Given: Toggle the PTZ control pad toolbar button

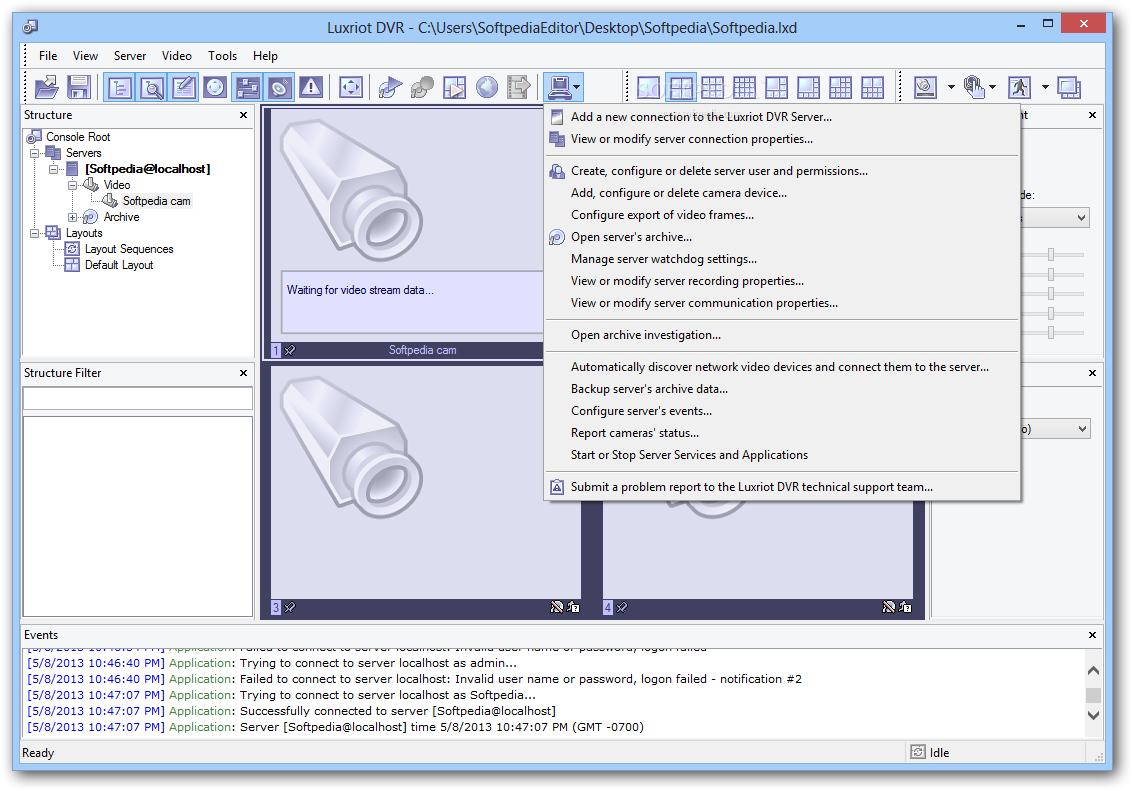Looking at the screenshot, I should point(215,87).
